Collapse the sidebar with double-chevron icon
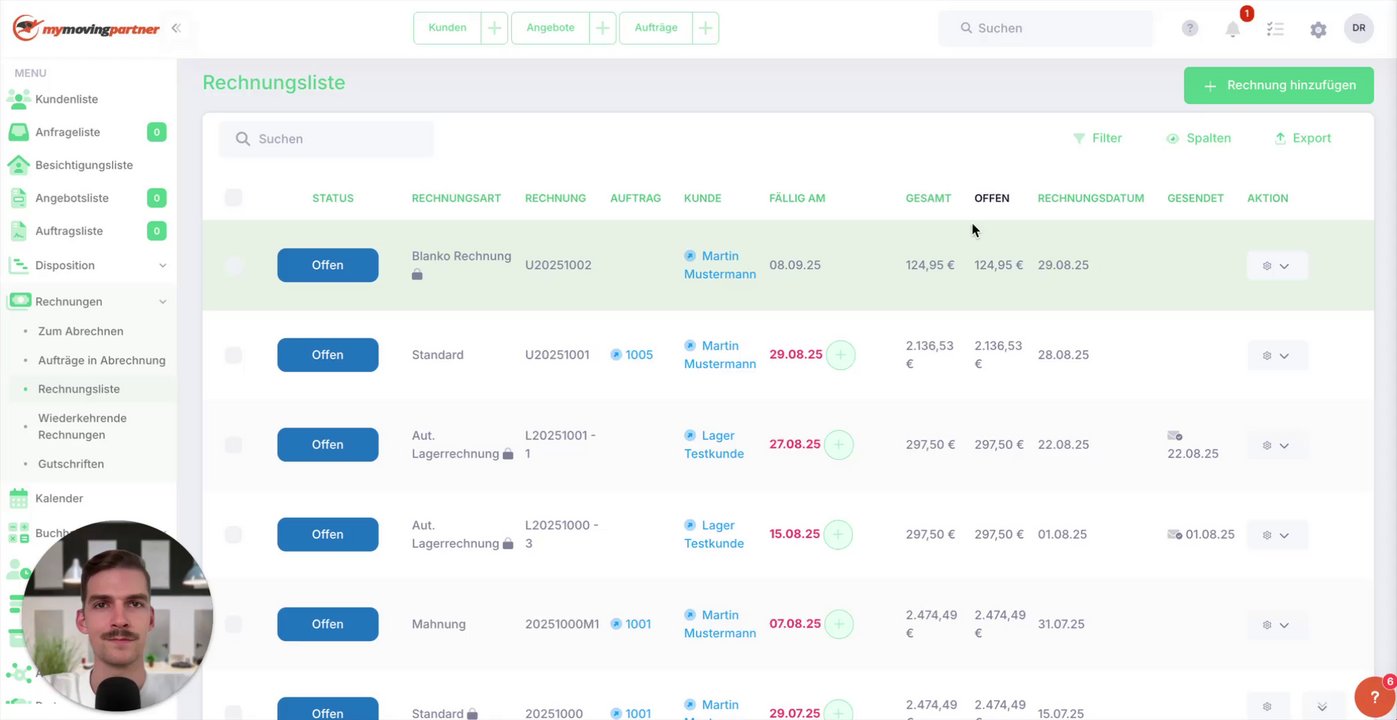 coord(176,28)
